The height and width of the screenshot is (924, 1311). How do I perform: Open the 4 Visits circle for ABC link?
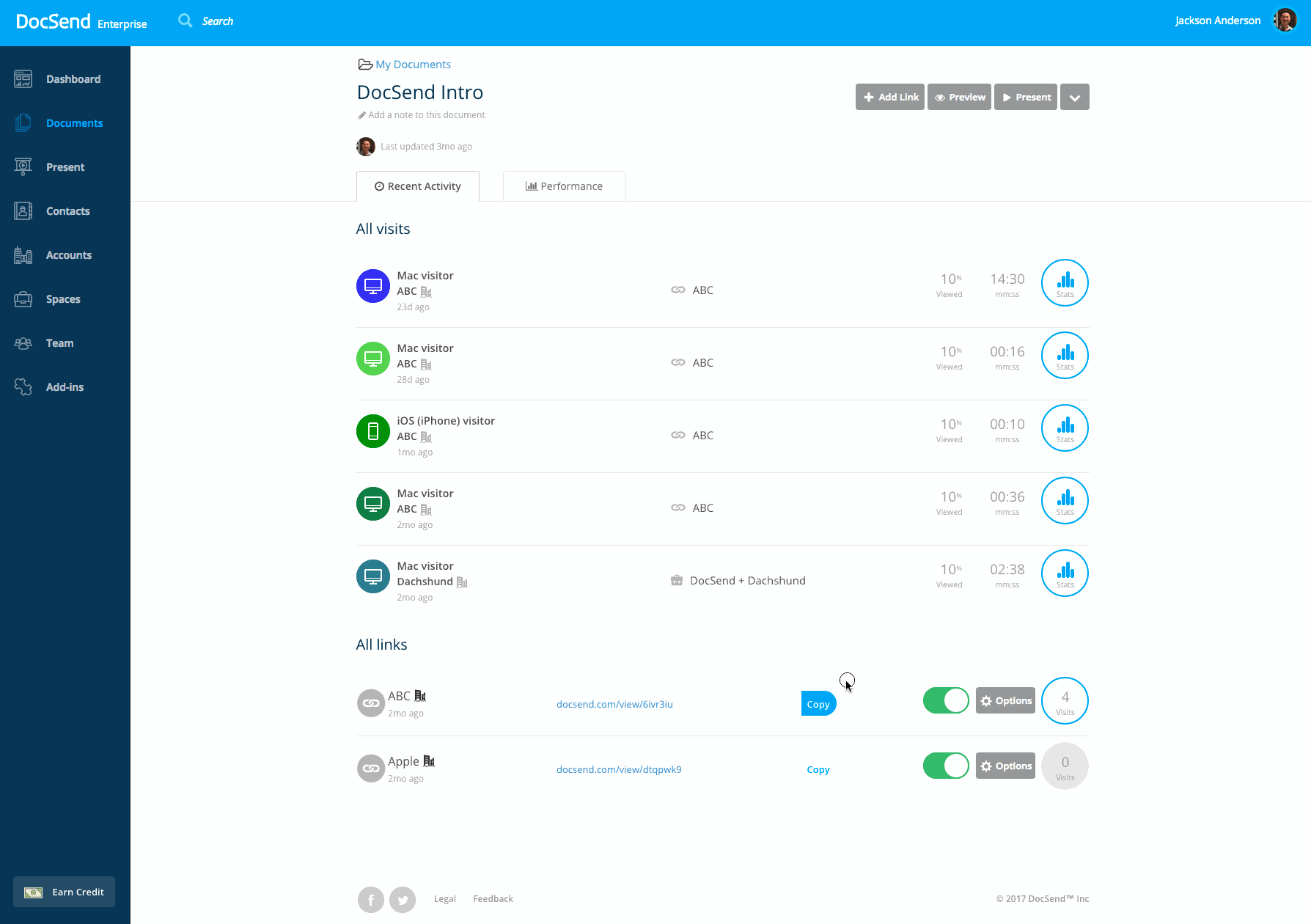(x=1065, y=701)
